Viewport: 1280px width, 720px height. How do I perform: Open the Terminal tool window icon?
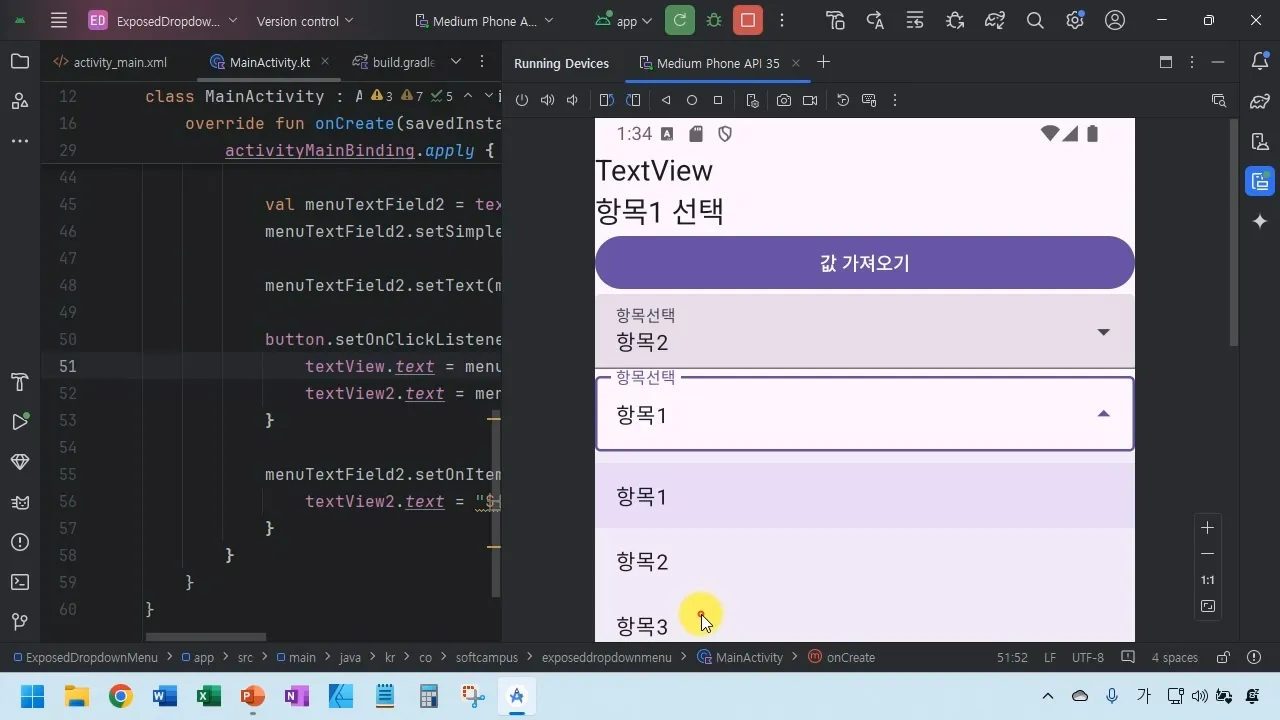point(19,581)
